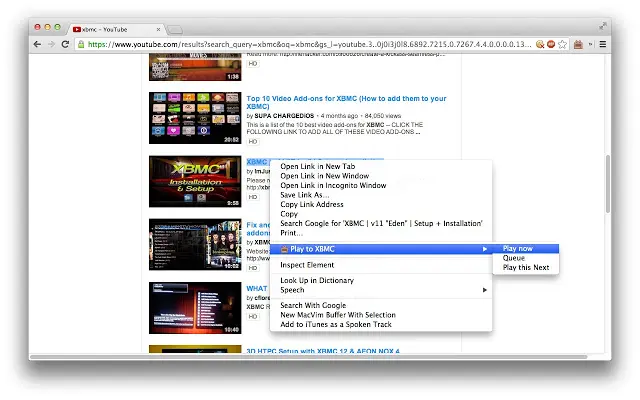This screenshot has width=640, height=400.
Task: Close the 'xbmc - YouTube' tab
Action: click(158, 29)
